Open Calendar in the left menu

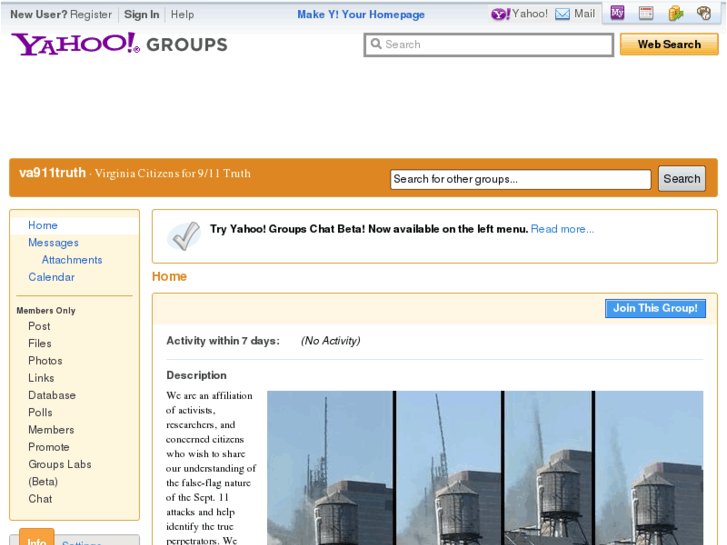(51, 277)
